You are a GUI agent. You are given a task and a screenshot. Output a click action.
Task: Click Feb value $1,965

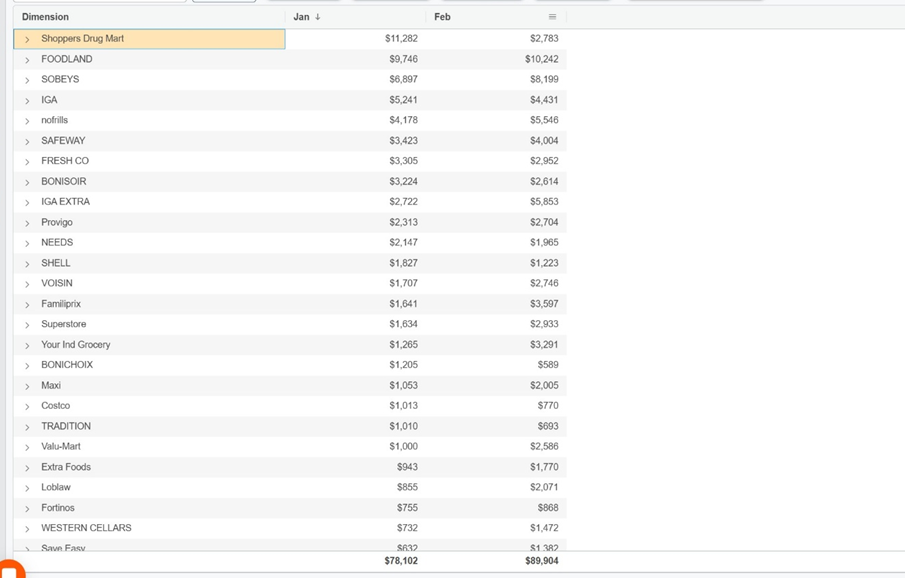tap(544, 243)
